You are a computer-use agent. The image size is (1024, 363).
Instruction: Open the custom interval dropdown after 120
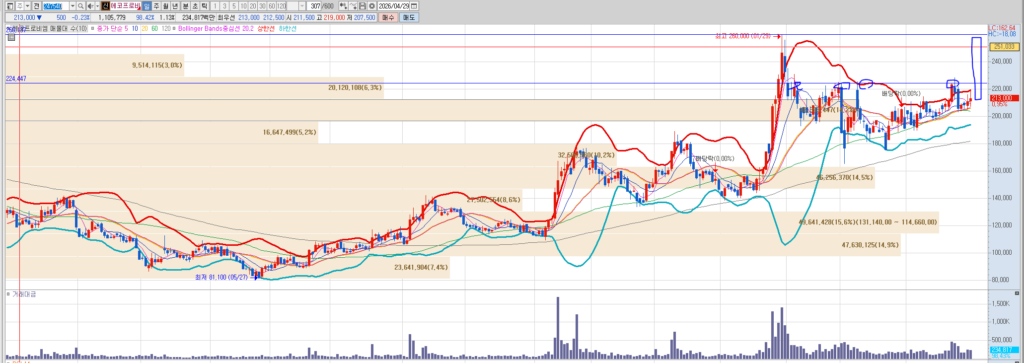302,6
